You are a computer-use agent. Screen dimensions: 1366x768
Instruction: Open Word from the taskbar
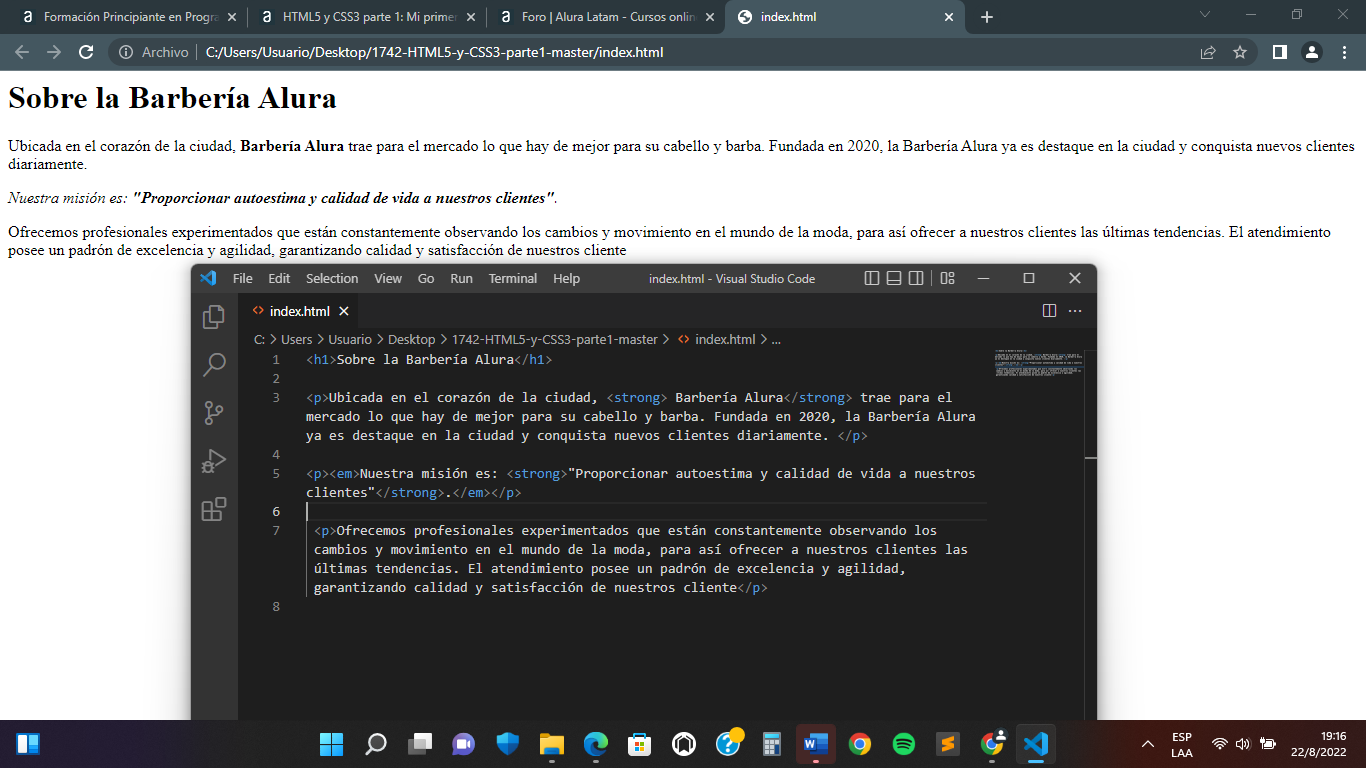point(815,744)
